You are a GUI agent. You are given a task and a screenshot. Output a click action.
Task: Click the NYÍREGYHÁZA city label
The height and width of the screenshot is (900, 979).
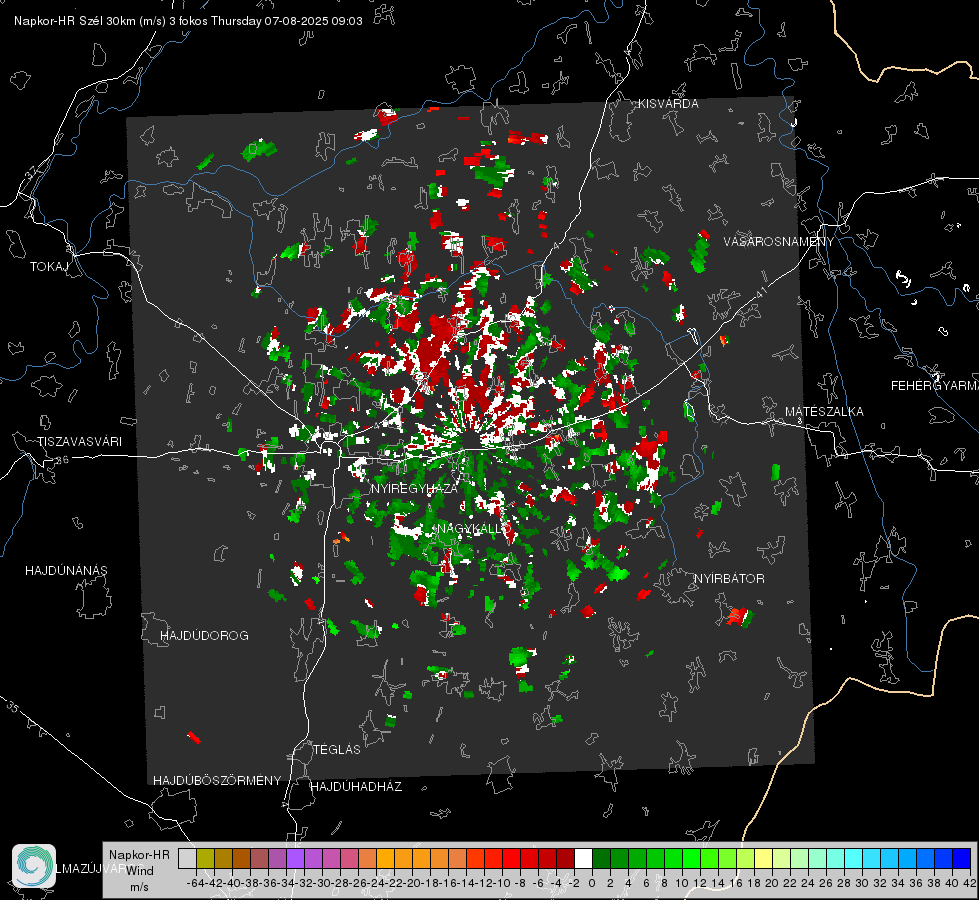point(414,488)
